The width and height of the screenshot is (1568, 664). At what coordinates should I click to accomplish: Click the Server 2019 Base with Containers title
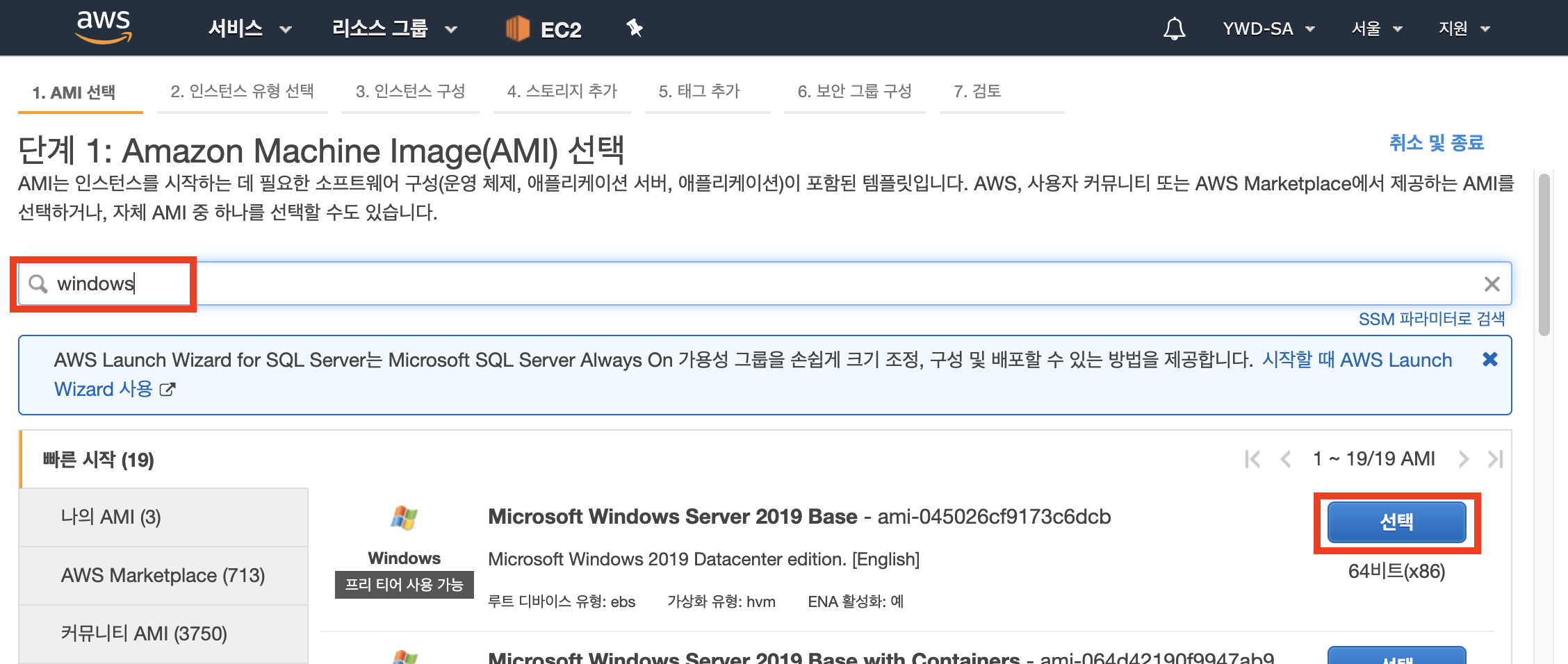coord(754,657)
